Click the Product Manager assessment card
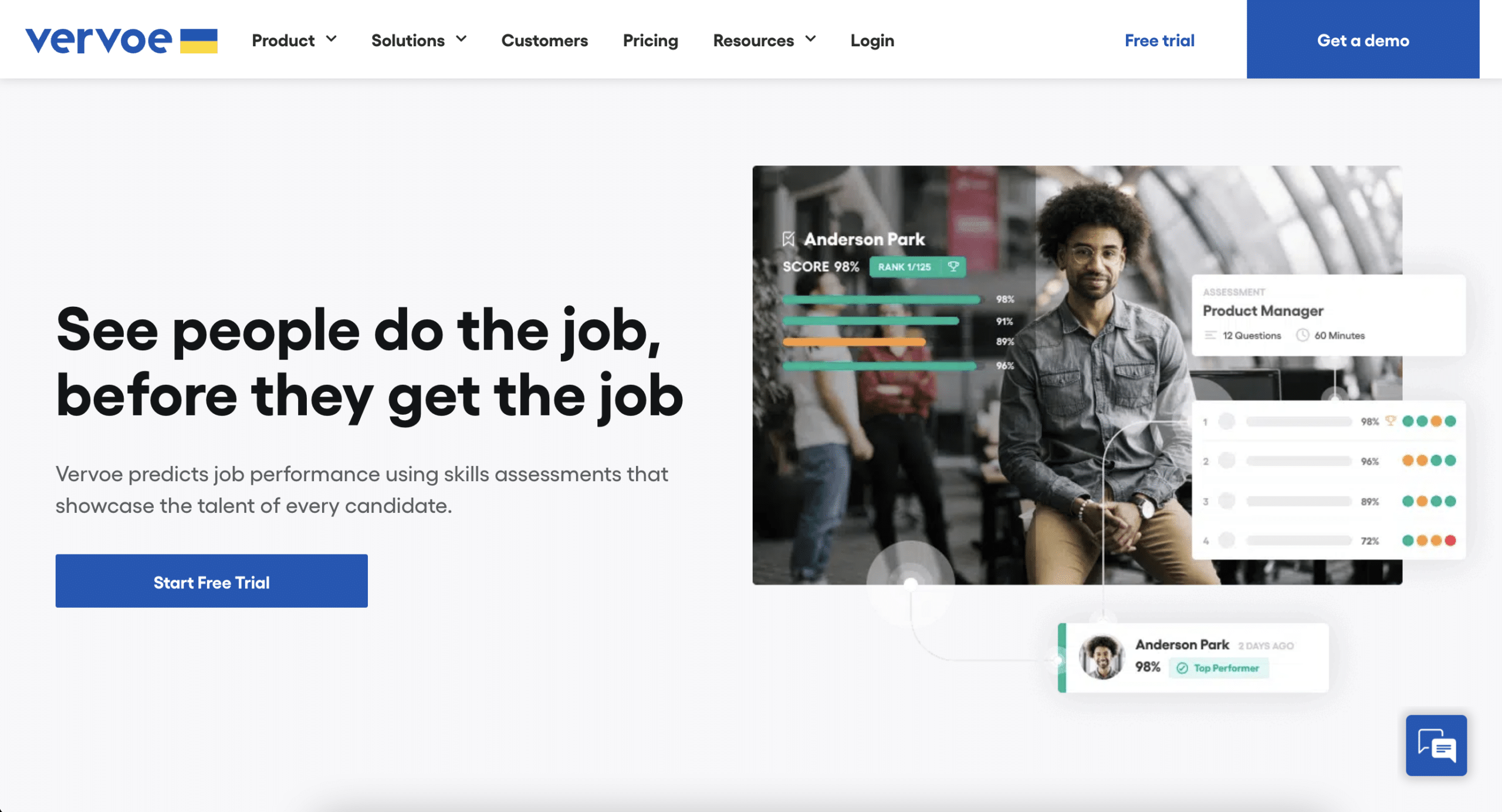The width and height of the screenshot is (1502, 812). coord(1328,315)
